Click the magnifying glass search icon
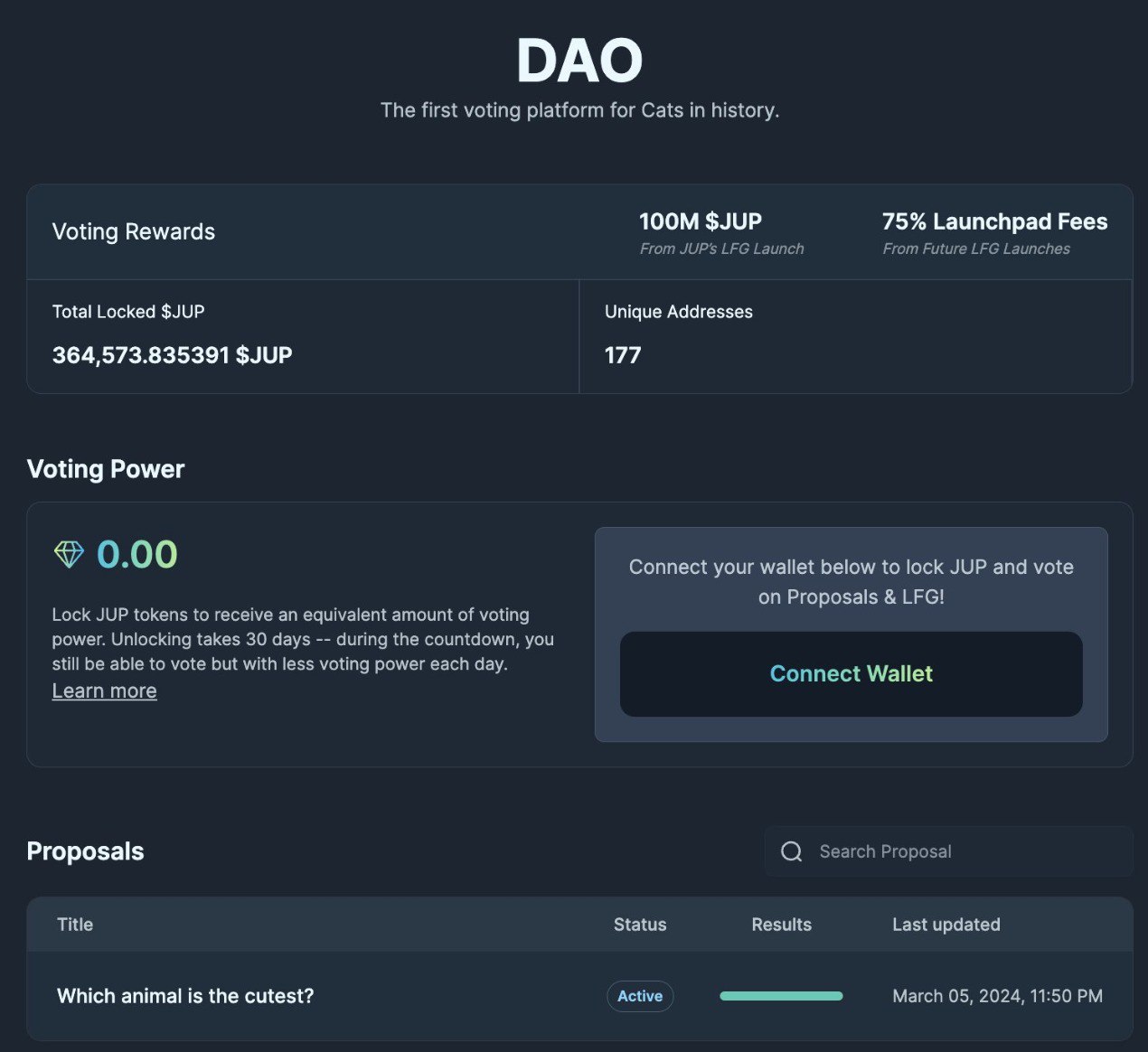Viewport: 1148px width, 1052px height. (x=791, y=851)
